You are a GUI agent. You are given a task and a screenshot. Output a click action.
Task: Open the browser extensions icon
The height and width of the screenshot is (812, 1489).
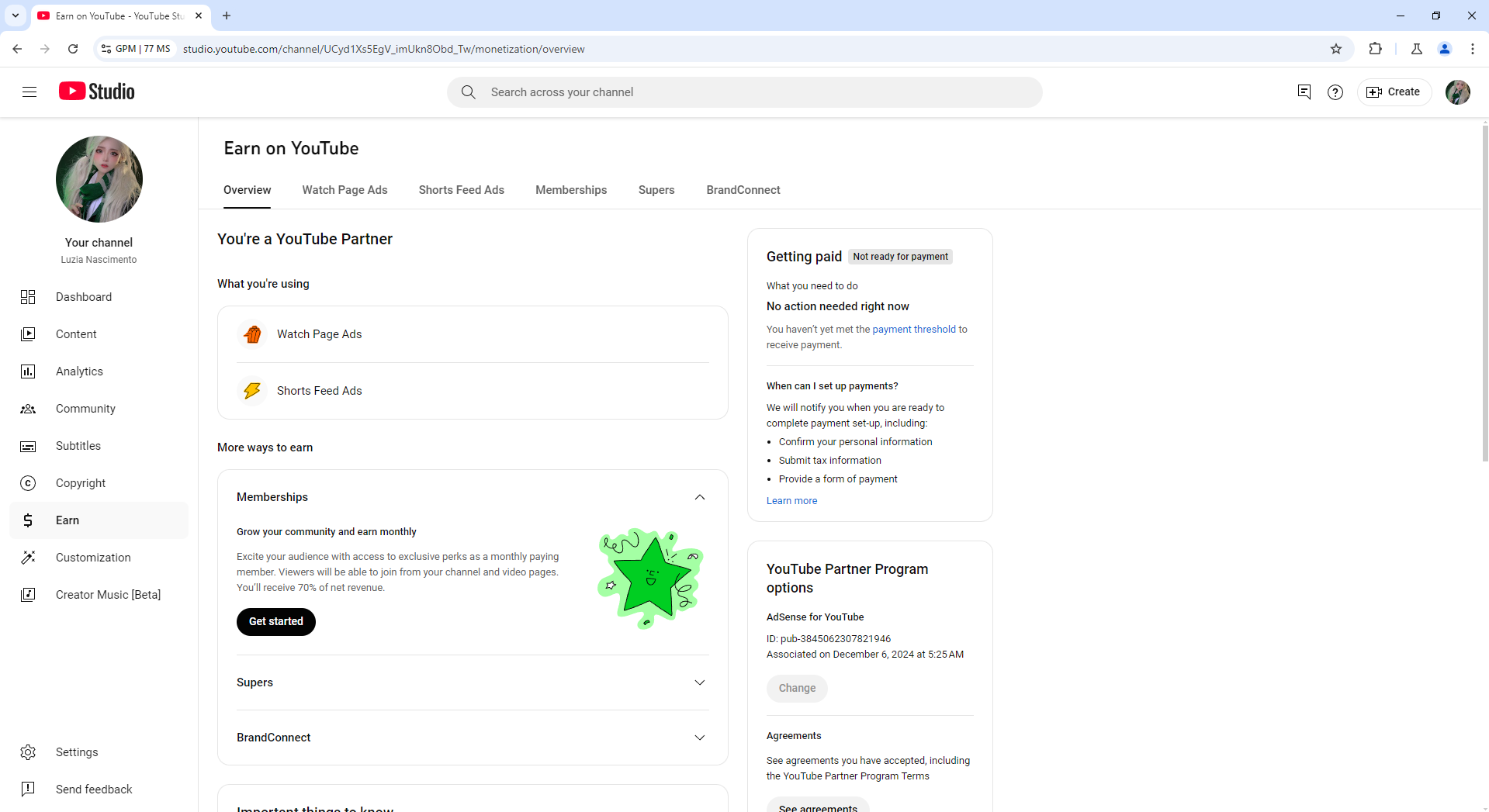click(1375, 49)
